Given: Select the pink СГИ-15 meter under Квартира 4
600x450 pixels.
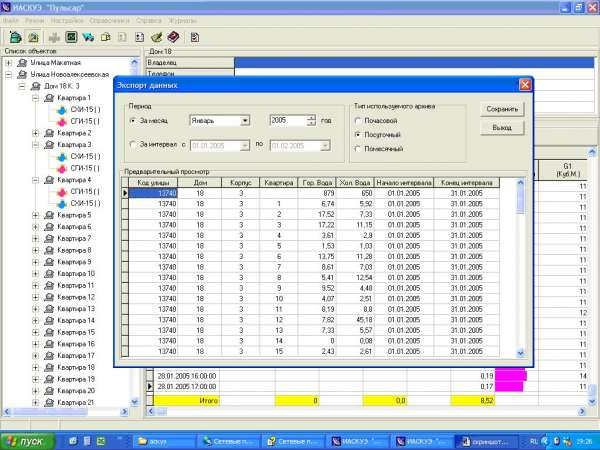Looking at the screenshot, I should [x=78, y=191].
